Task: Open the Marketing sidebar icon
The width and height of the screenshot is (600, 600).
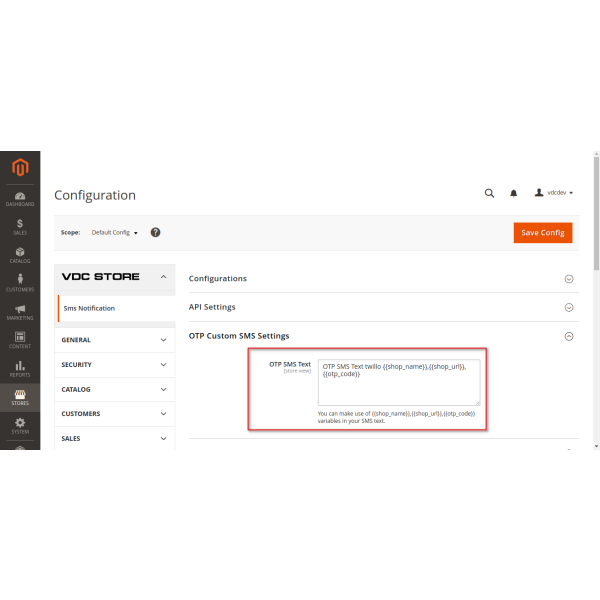Action: coord(20,312)
